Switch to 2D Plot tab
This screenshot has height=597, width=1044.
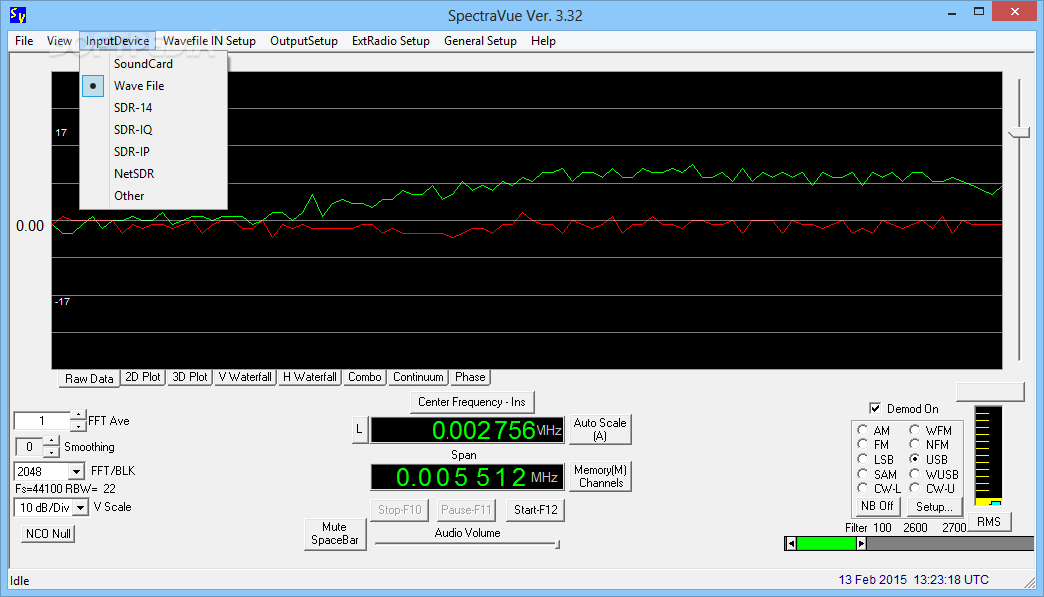(143, 377)
